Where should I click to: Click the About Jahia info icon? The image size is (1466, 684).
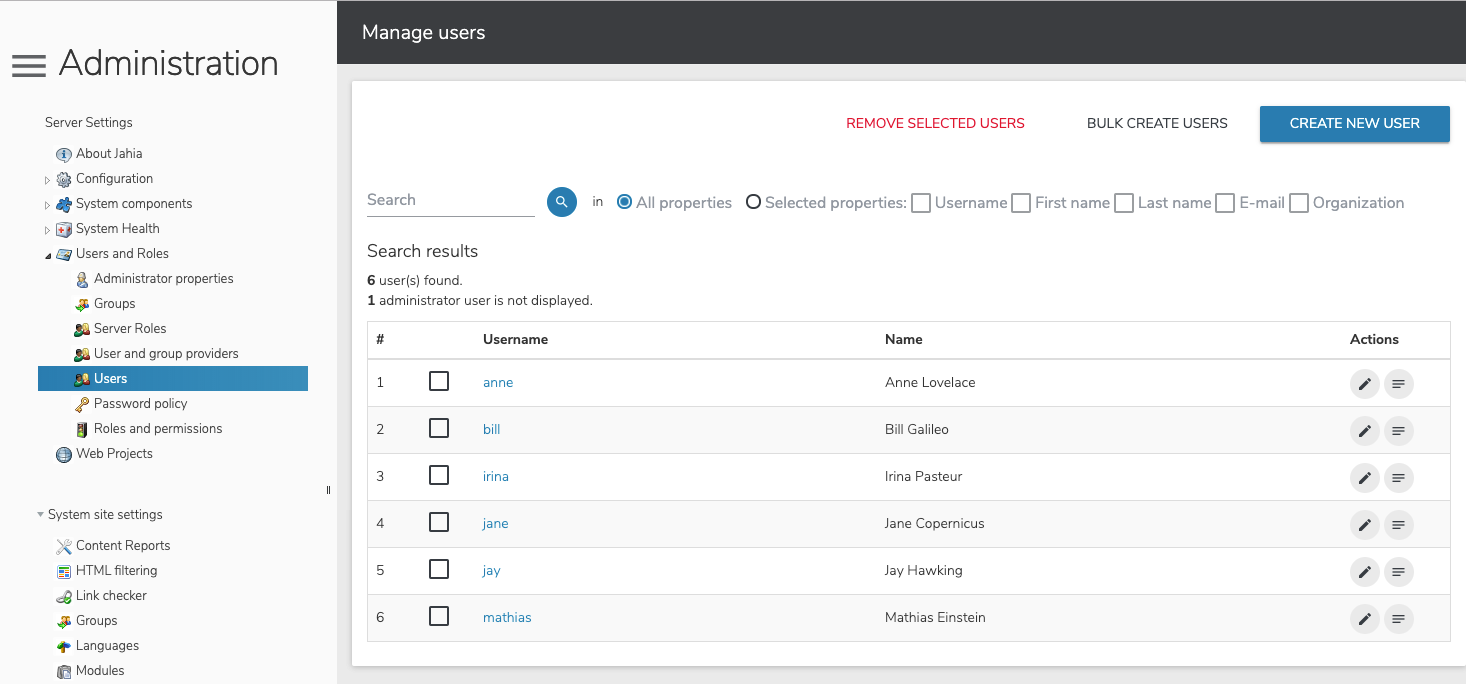point(64,154)
